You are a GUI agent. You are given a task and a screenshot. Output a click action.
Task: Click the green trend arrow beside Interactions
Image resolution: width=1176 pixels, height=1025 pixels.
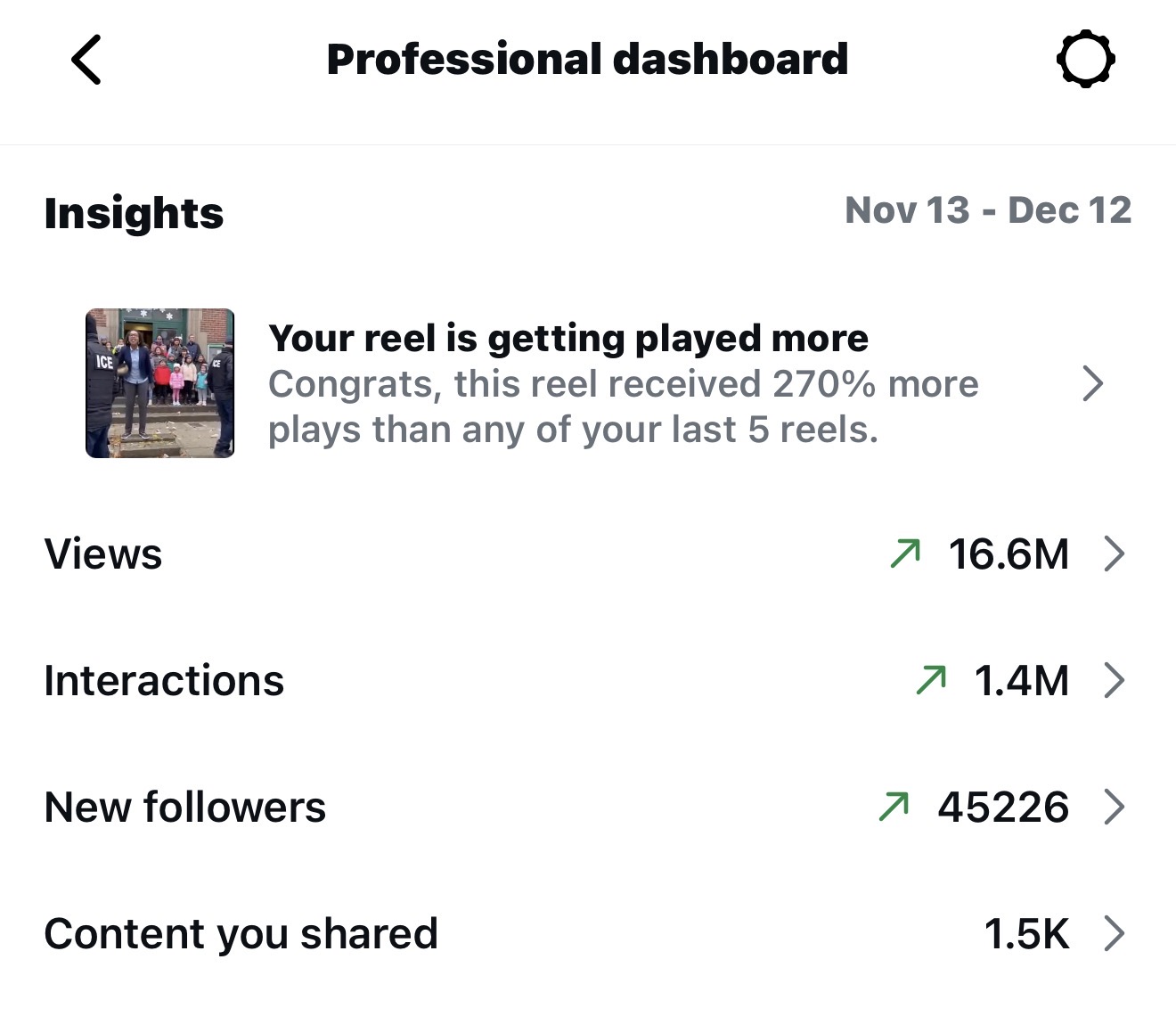tap(931, 680)
